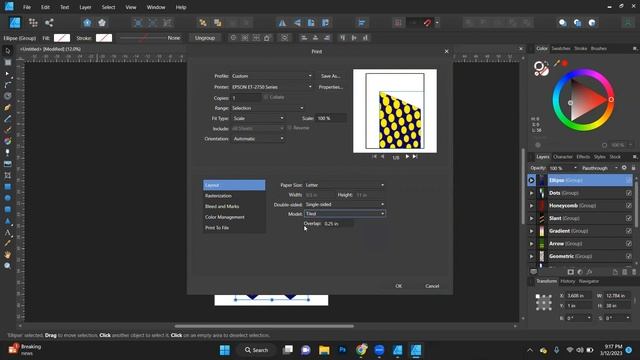Click the Flip Horizontal toolbar icon
This screenshot has height=360, width=640.
pyautogui.click(x=282, y=23)
